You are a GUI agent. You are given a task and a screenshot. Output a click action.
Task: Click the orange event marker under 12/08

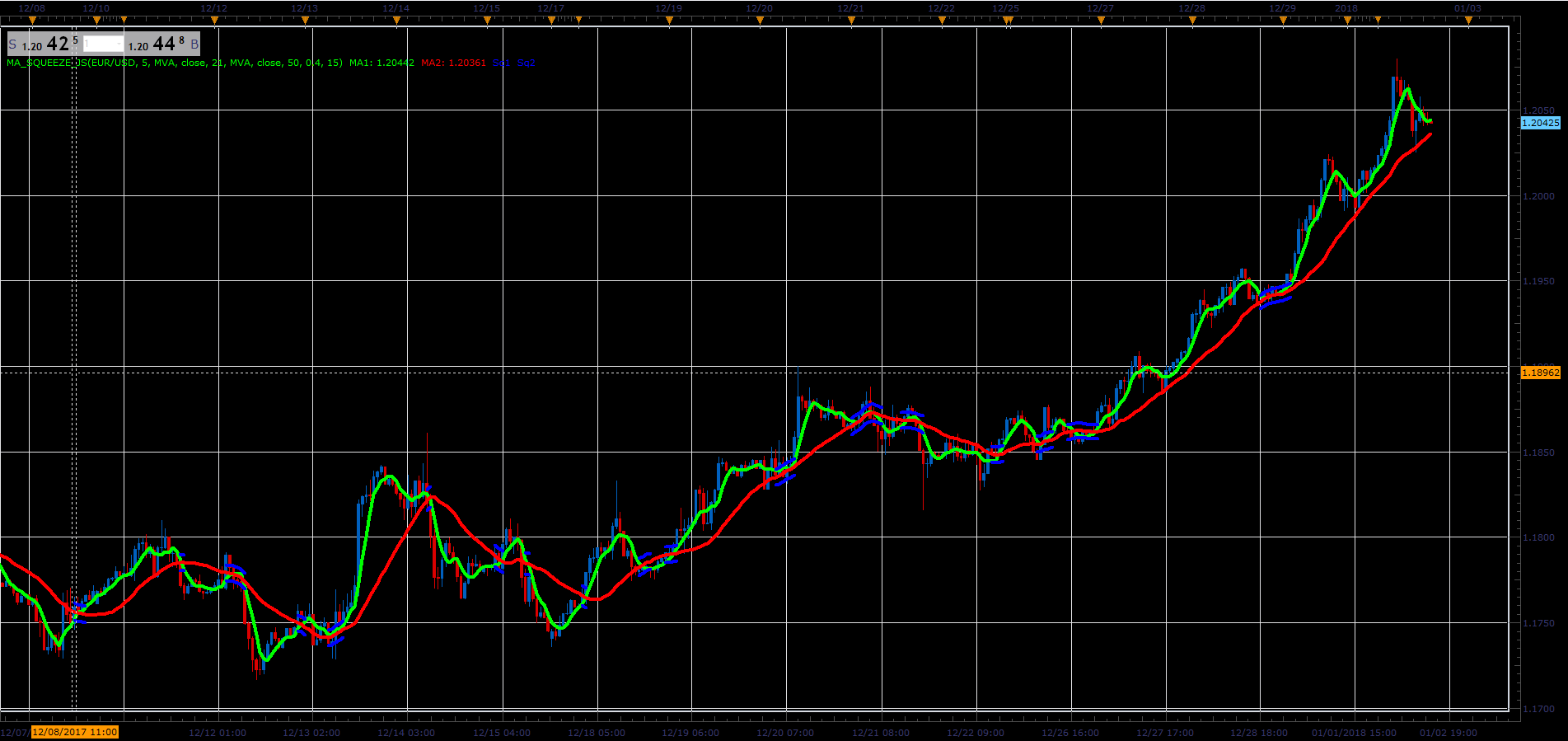(32, 21)
